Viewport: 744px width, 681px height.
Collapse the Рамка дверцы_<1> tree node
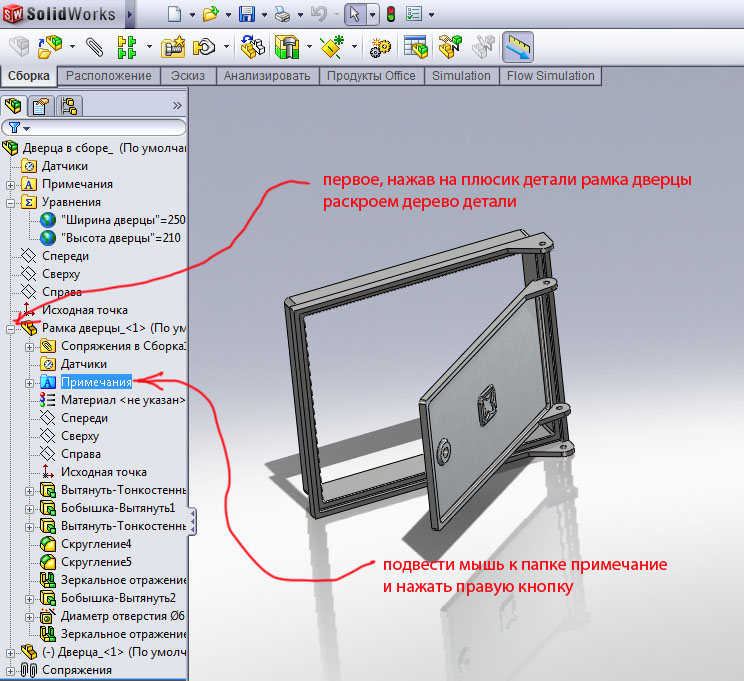point(10,328)
